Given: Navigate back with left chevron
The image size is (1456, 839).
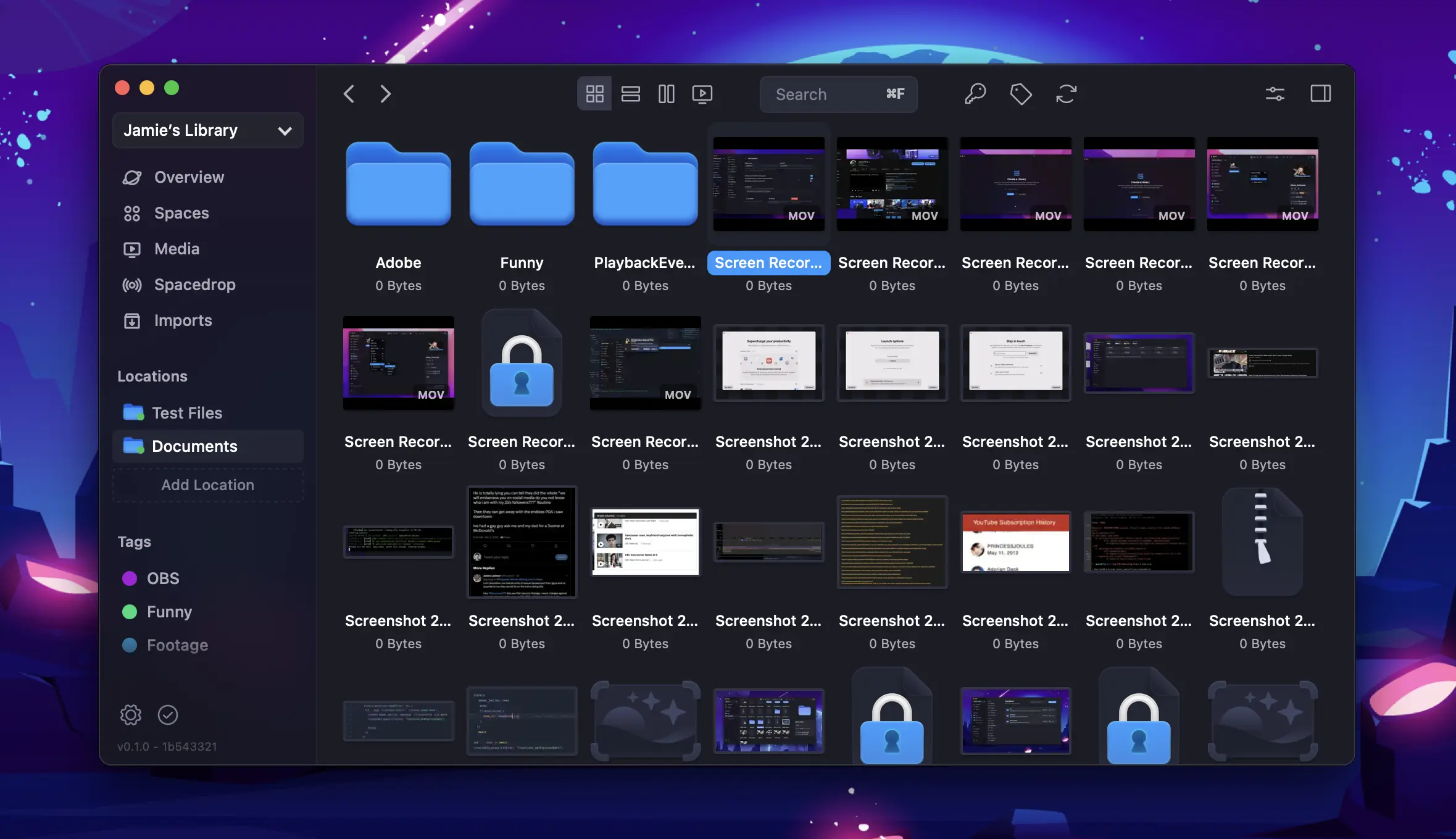Looking at the screenshot, I should (349, 94).
